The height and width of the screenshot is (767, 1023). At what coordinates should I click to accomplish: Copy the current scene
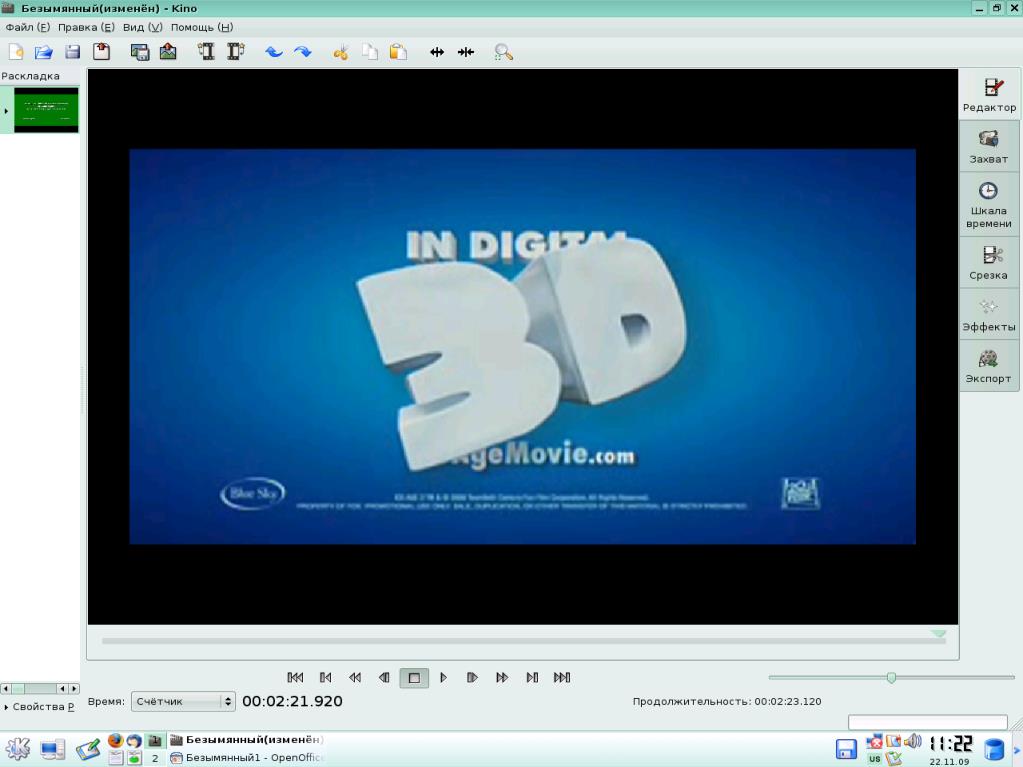[370, 52]
